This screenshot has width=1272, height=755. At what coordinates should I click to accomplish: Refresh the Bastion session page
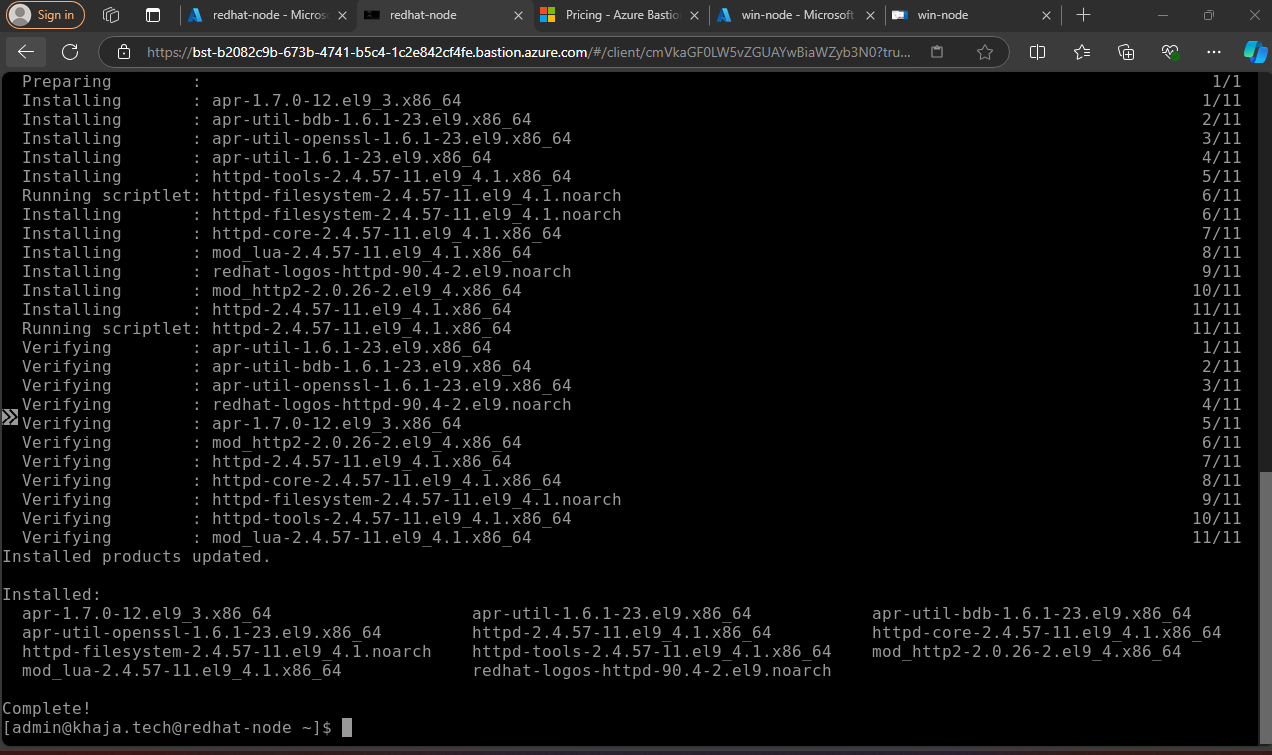(x=70, y=52)
